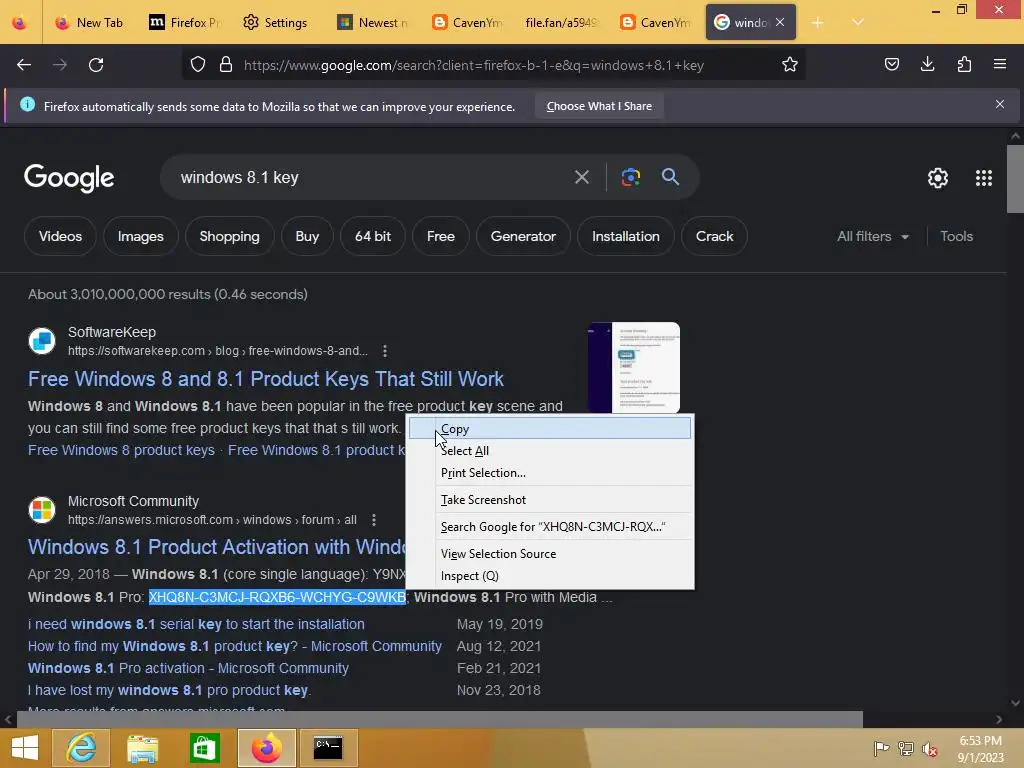Open more options for Microsoft Community result

click(374, 520)
